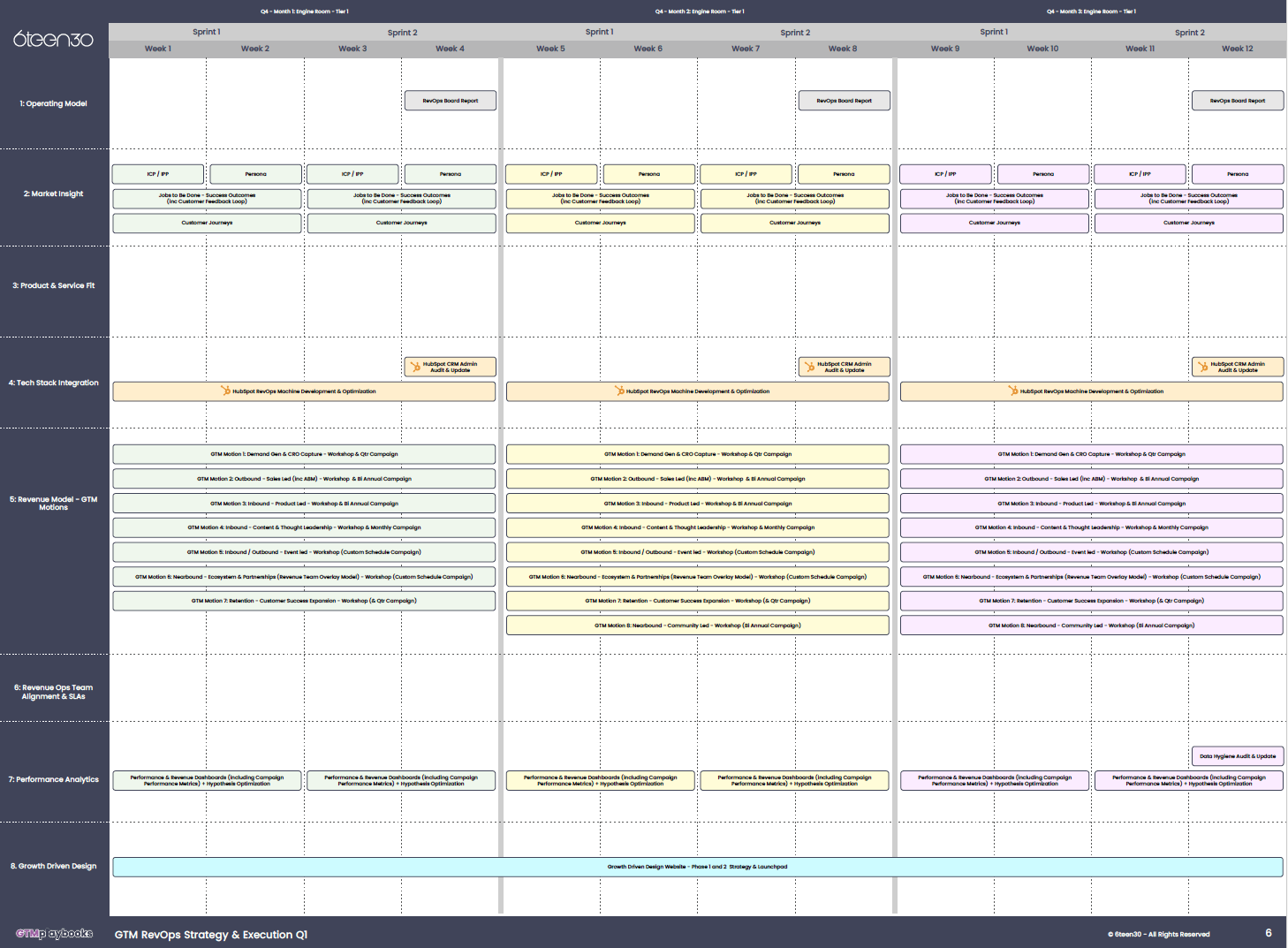Image resolution: width=1288 pixels, height=948 pixels.
Task: Click '© 6teen30 - All Rights Reserved' text
Action: (1159, 934)
